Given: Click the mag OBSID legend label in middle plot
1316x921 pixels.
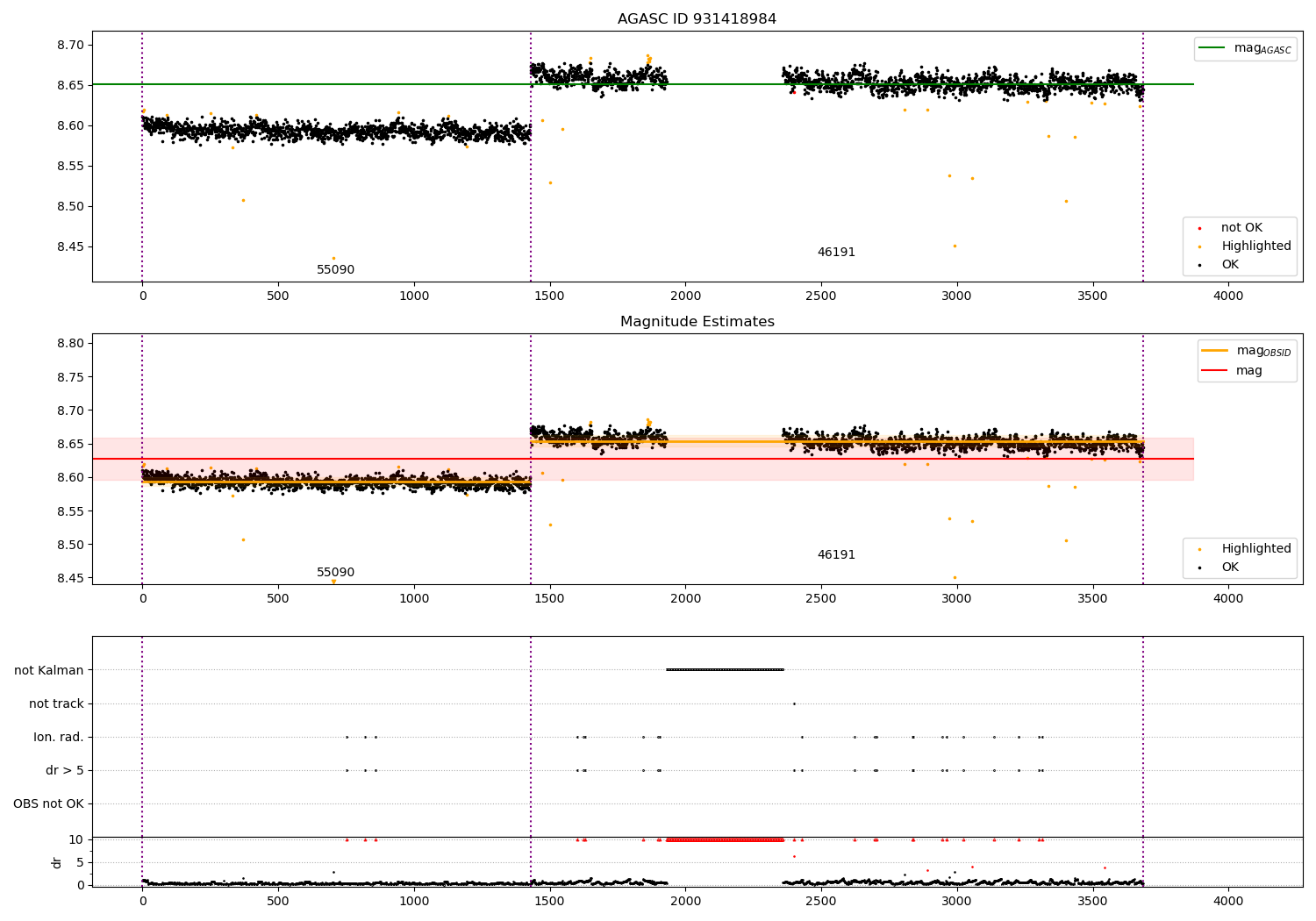Looking at the screenshot, I should click(x=1263, y=351).
